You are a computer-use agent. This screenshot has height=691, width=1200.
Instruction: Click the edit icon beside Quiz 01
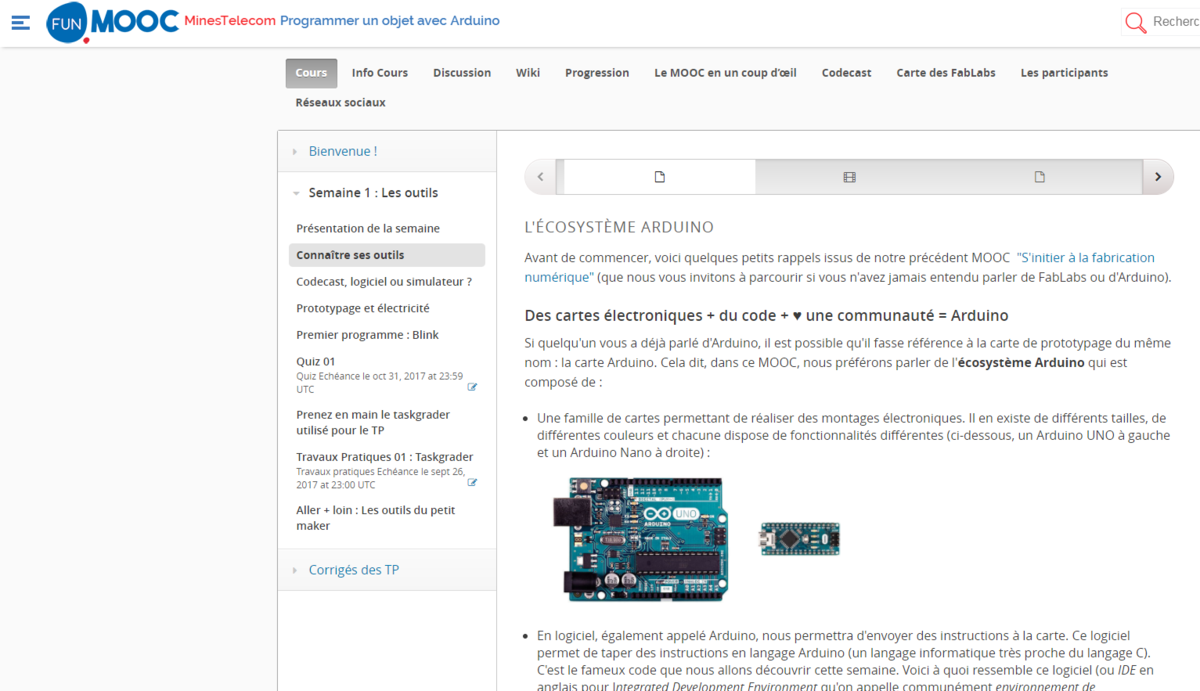click(x=472, y=387)
